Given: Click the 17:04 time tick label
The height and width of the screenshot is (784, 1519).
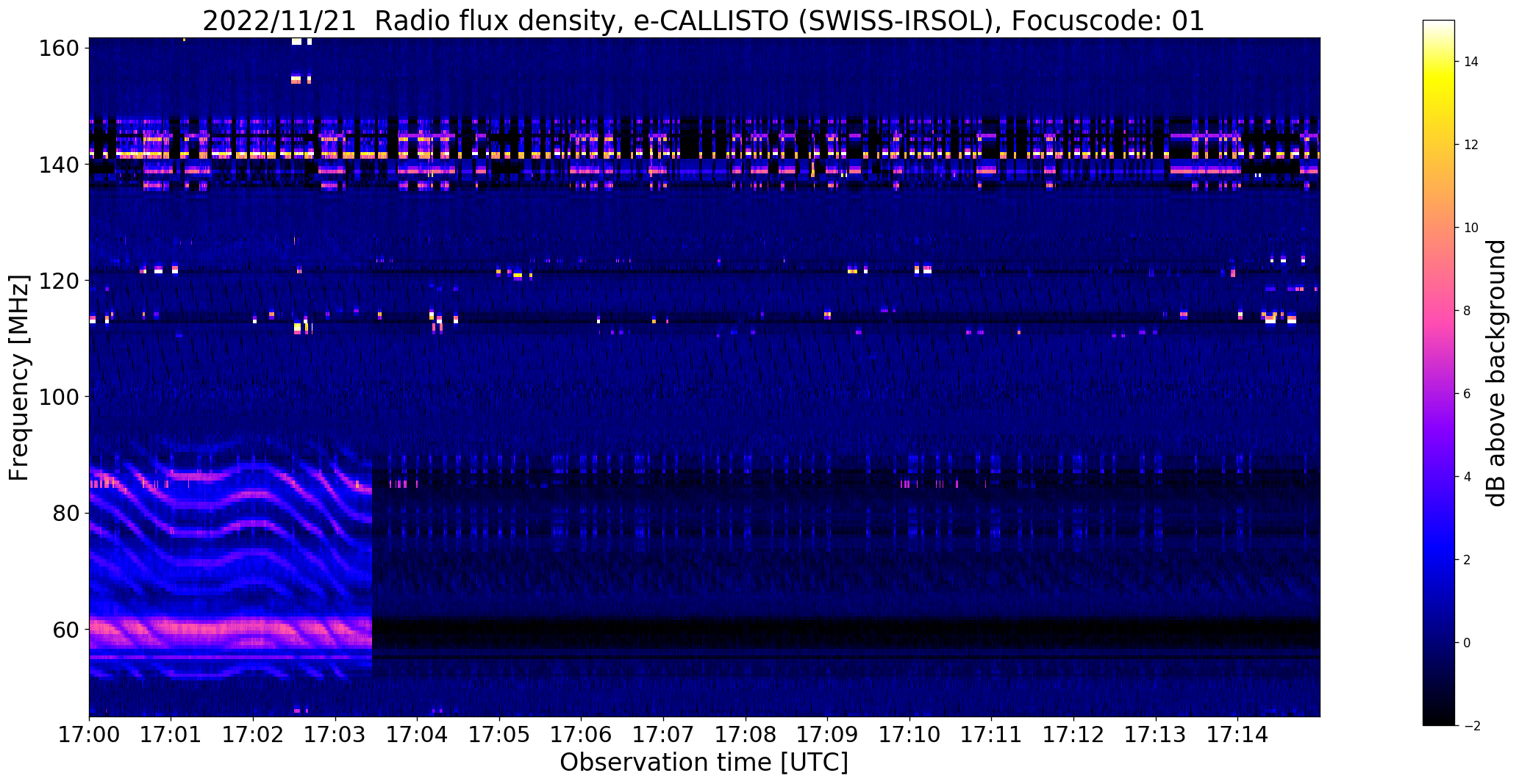Looking at the screenshot, I should (418, 734).
